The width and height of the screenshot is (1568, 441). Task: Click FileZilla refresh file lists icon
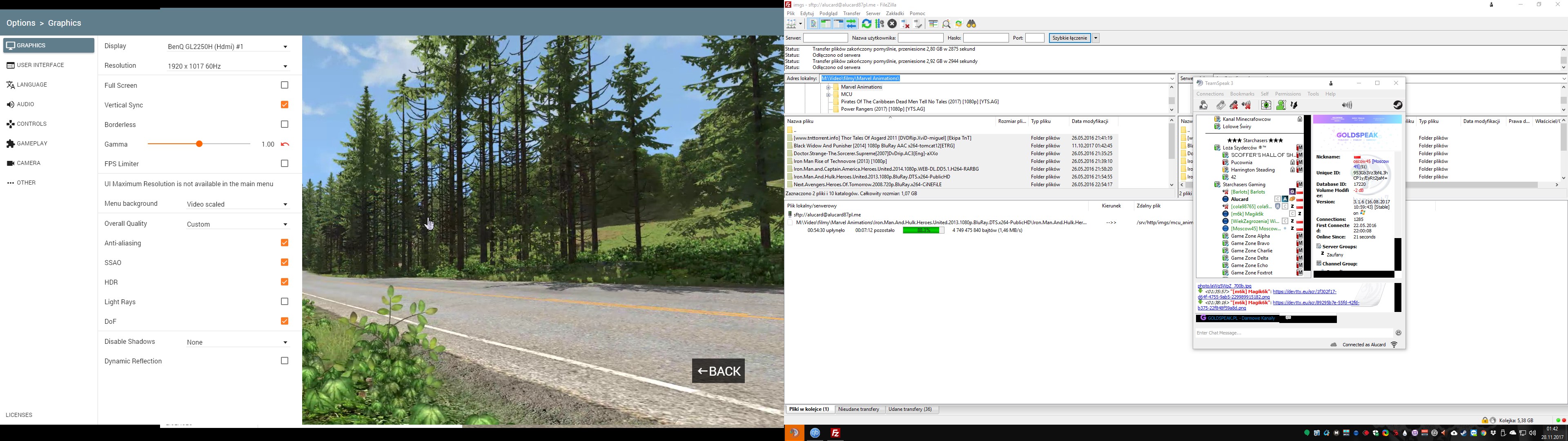pos(867,24)
